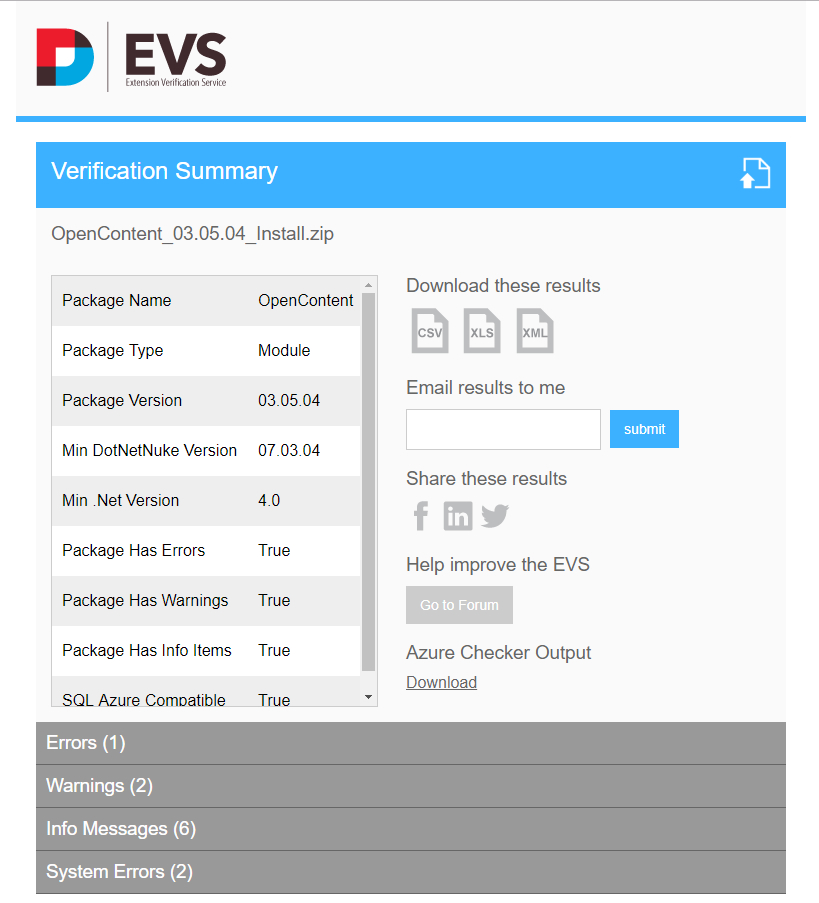Download results as CSV
Viewport: 819px width, 903px height.
[x=430, y=331]
